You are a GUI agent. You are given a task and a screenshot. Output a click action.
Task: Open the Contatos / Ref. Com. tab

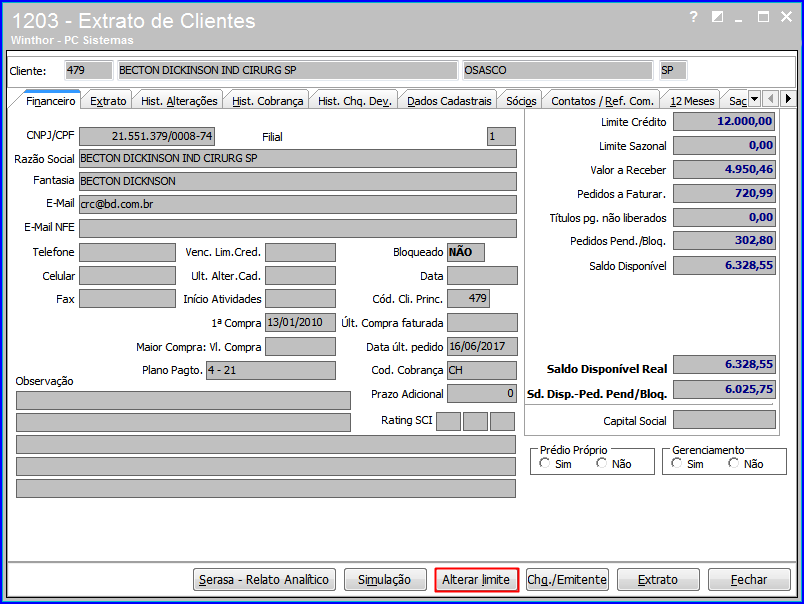click(602, 101)
